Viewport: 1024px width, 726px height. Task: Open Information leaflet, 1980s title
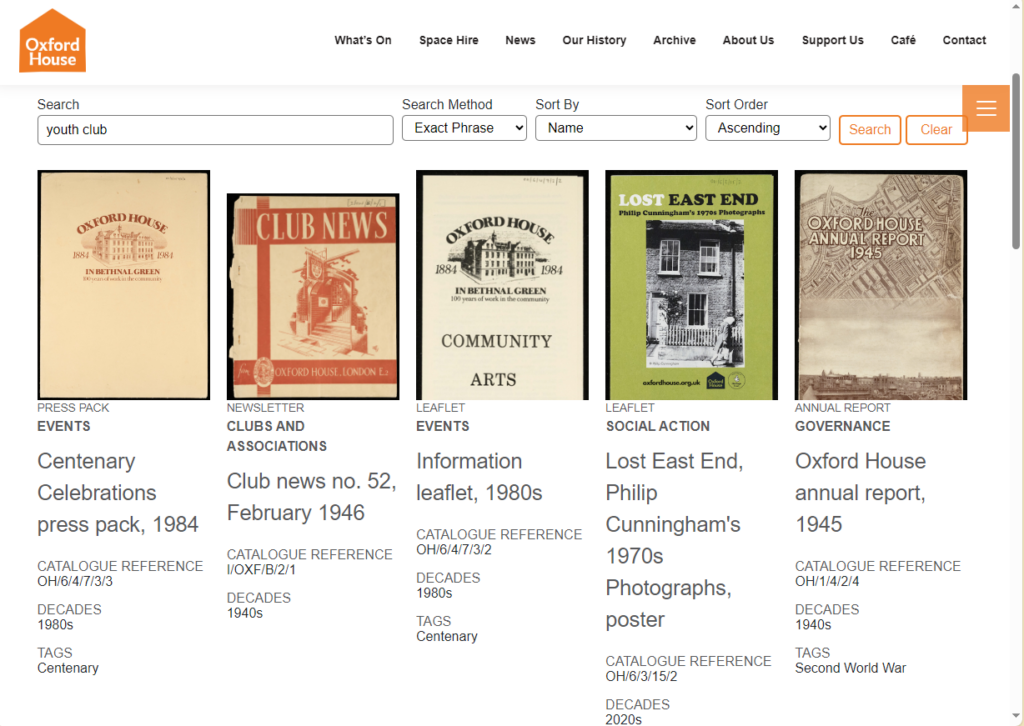pos(479,477)
